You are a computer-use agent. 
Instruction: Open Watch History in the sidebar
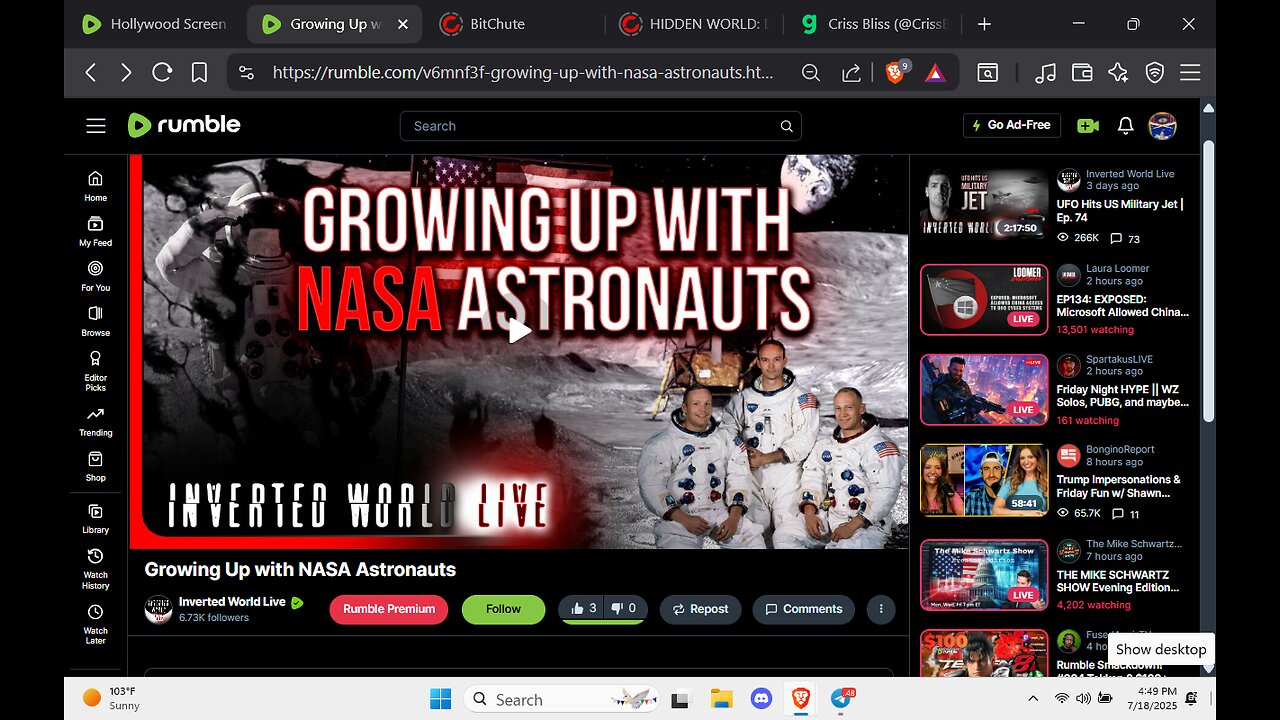(x=95, y=567)
